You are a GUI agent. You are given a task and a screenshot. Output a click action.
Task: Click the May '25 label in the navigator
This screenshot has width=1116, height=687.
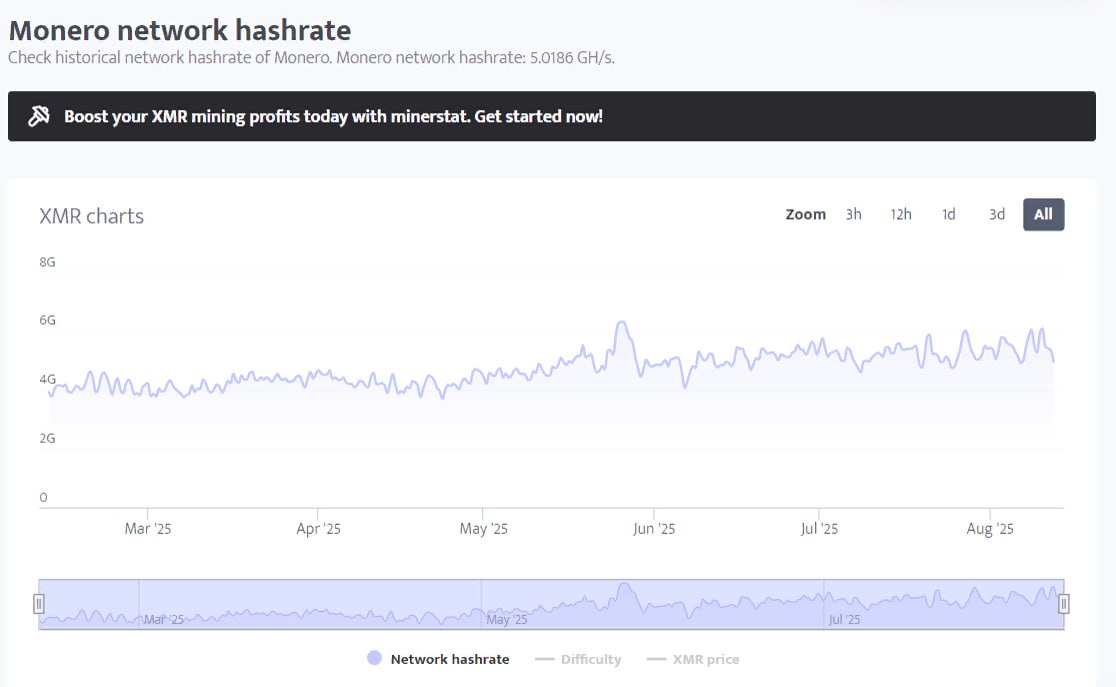pyautogui.click(x=507, y=619)
